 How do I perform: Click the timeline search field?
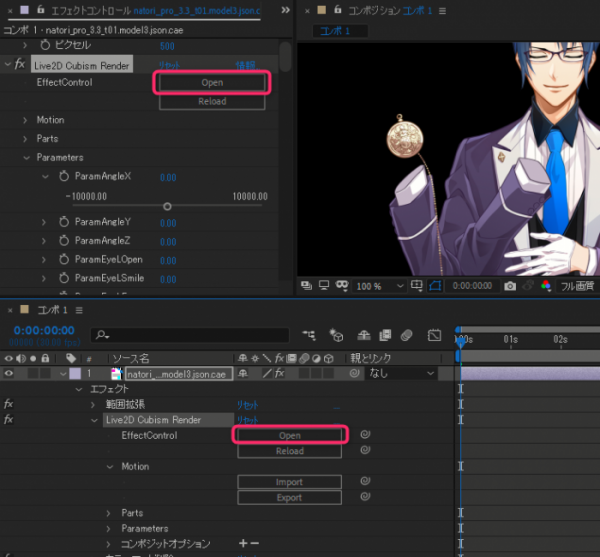pos(190,336)
